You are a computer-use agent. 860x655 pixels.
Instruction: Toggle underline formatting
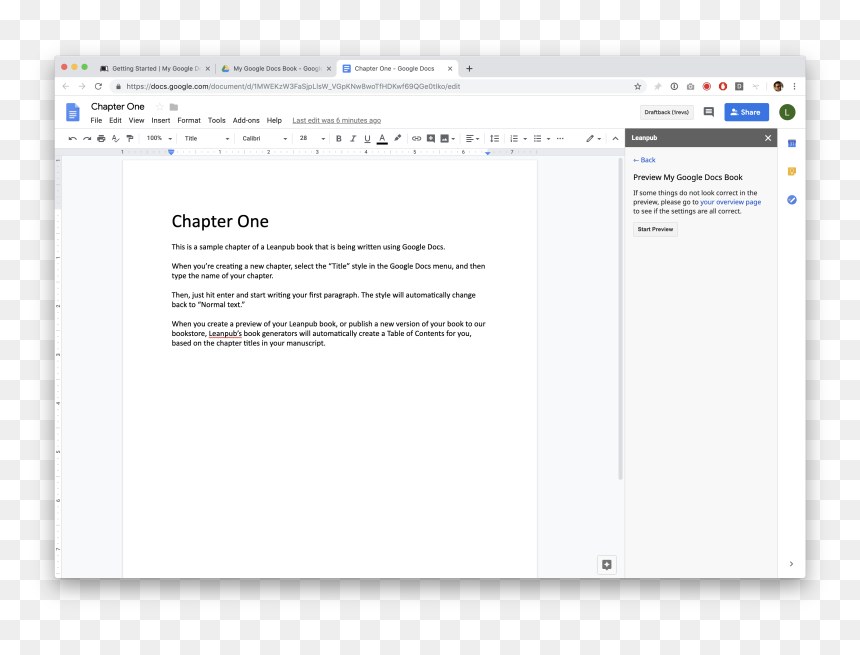point(367,139)
